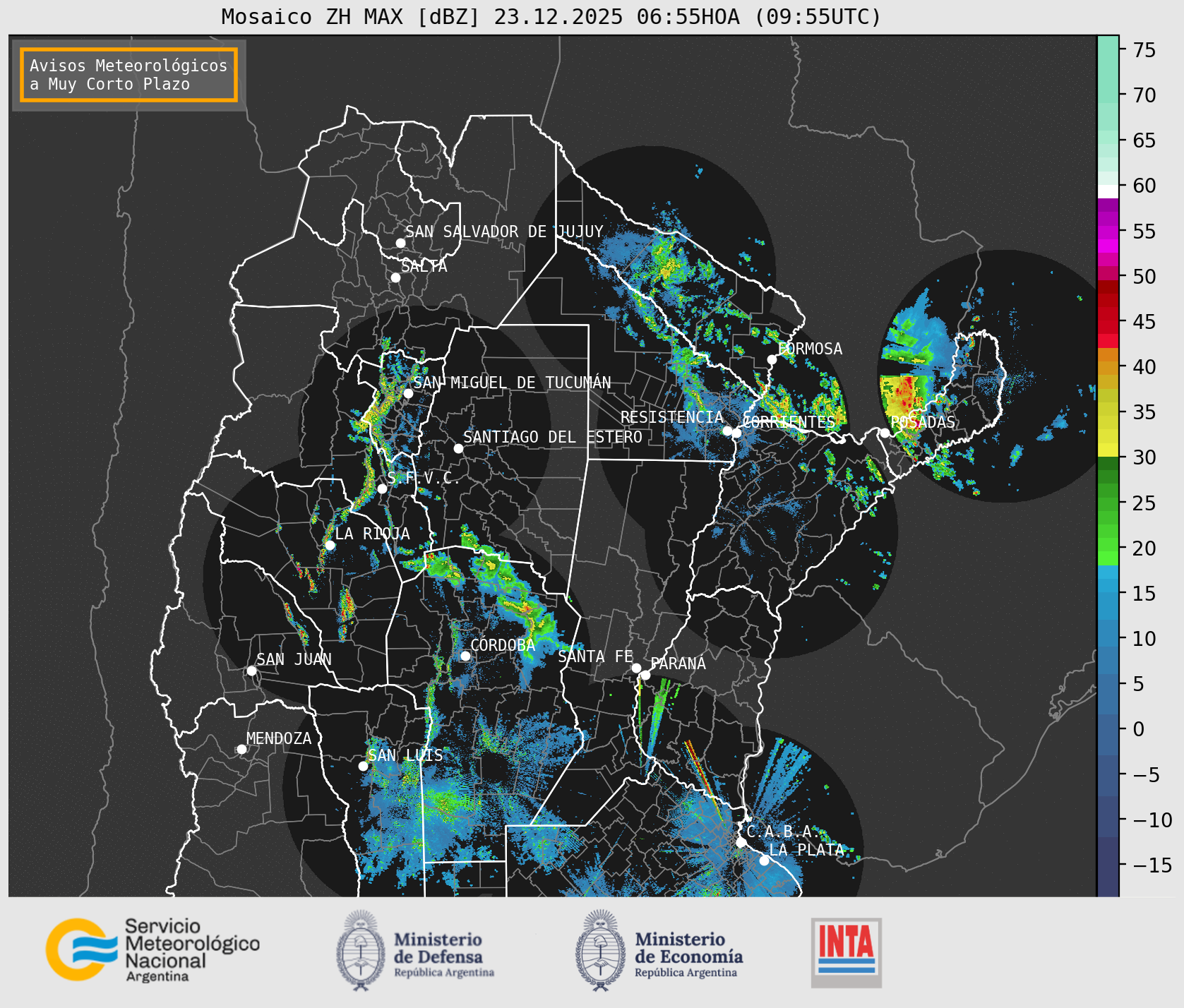
Task: Select the POSADAS city label
Action: point(923,422)
